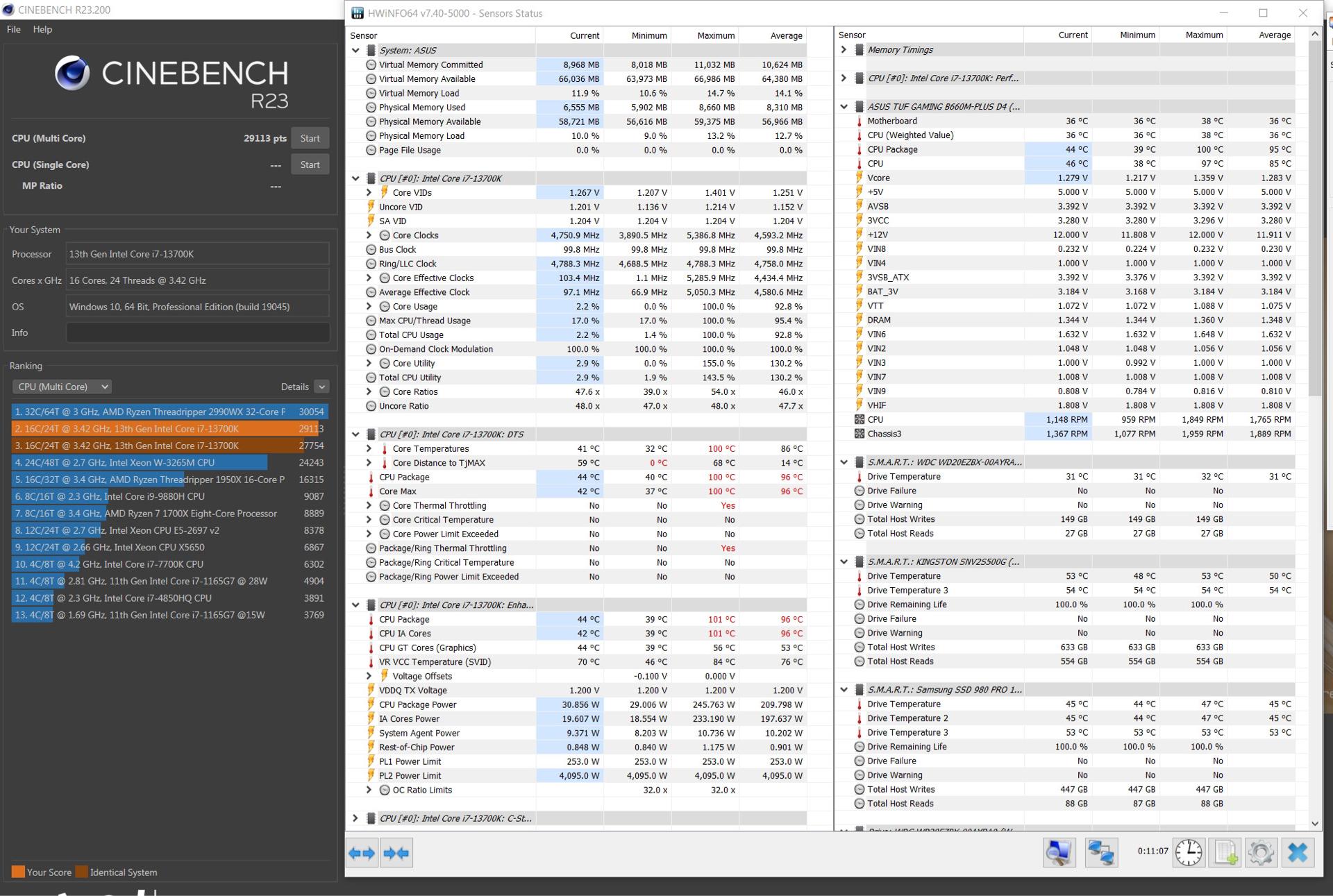Image resolution: width=1333 pixels, height=896 pixels.
Task: Click the Average column header in left pane
Action: pos(787,35)
